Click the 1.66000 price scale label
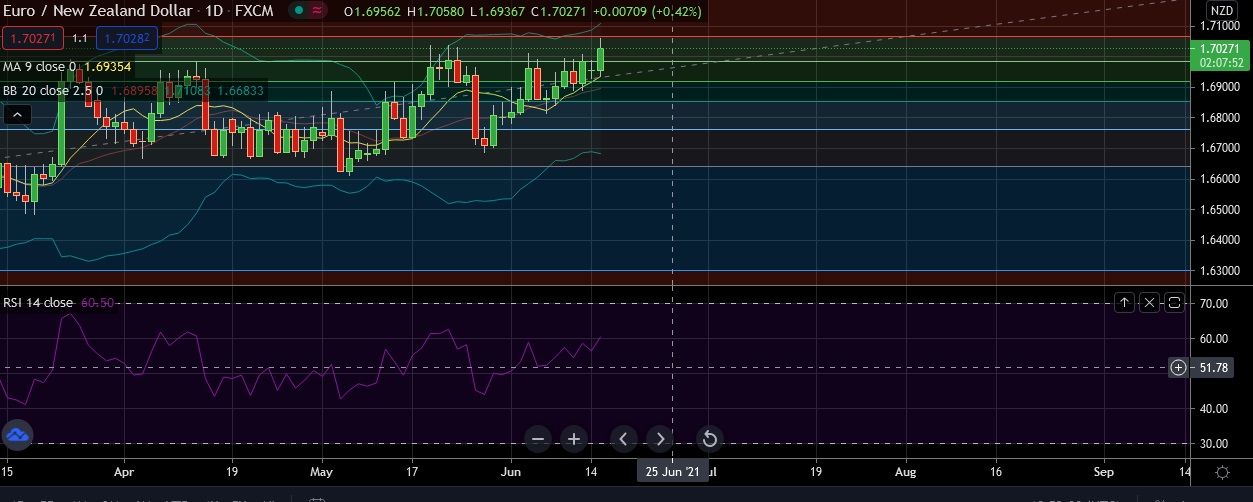This screenshot has width=1253, height=502. 1220,179
